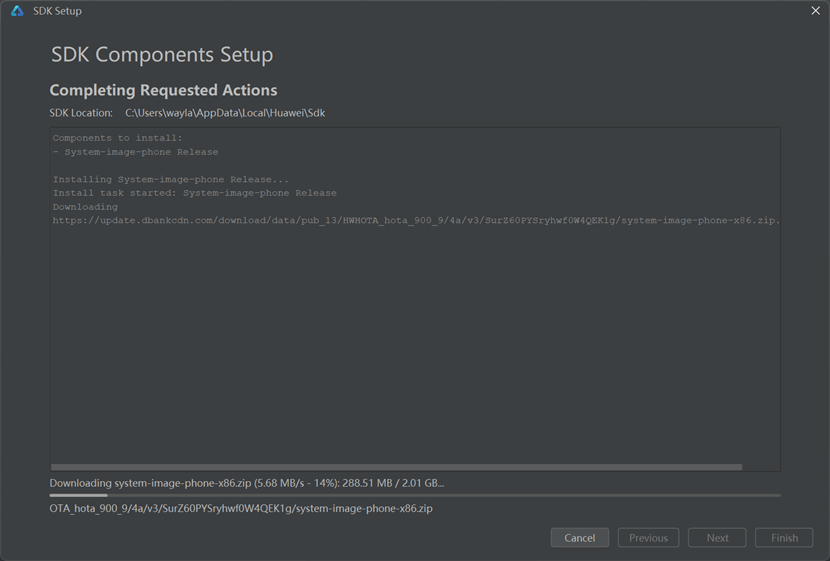Click the DevEco Studio logo icon

pos(17,11)
